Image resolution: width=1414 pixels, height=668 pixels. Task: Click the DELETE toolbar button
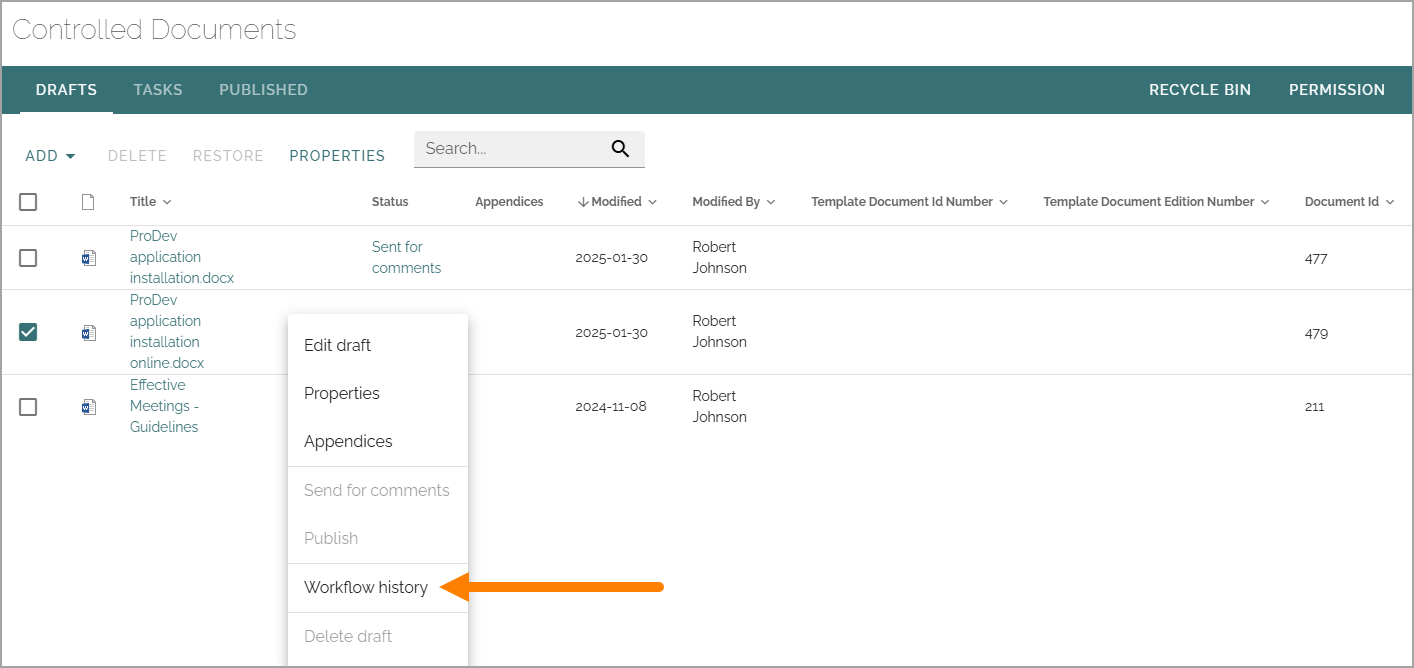click(137, 156)
